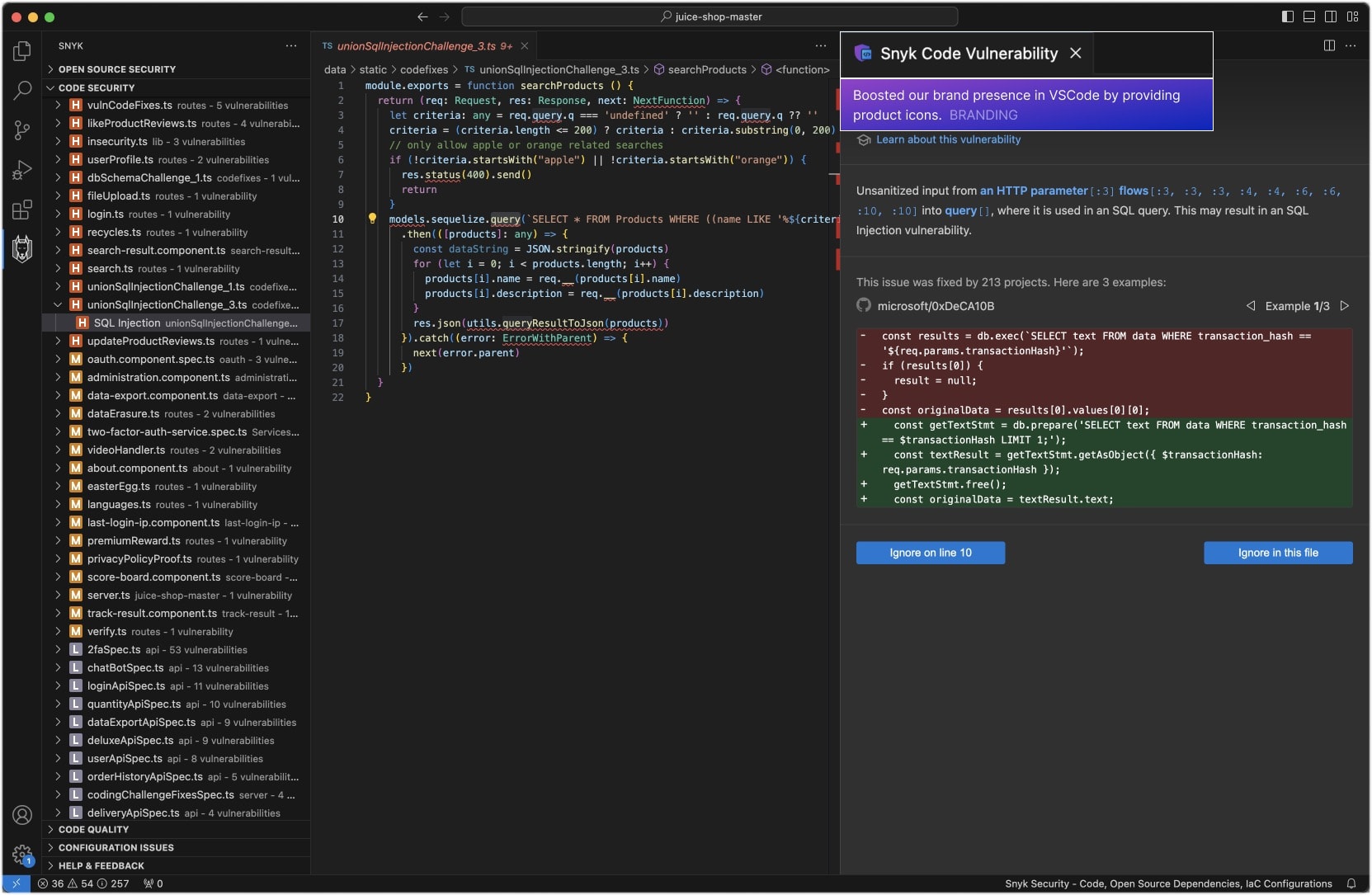Viewport: 1372px width, 895px height.
Task: Toggle secondary side bar layout button
Action: pos(1331,16)
